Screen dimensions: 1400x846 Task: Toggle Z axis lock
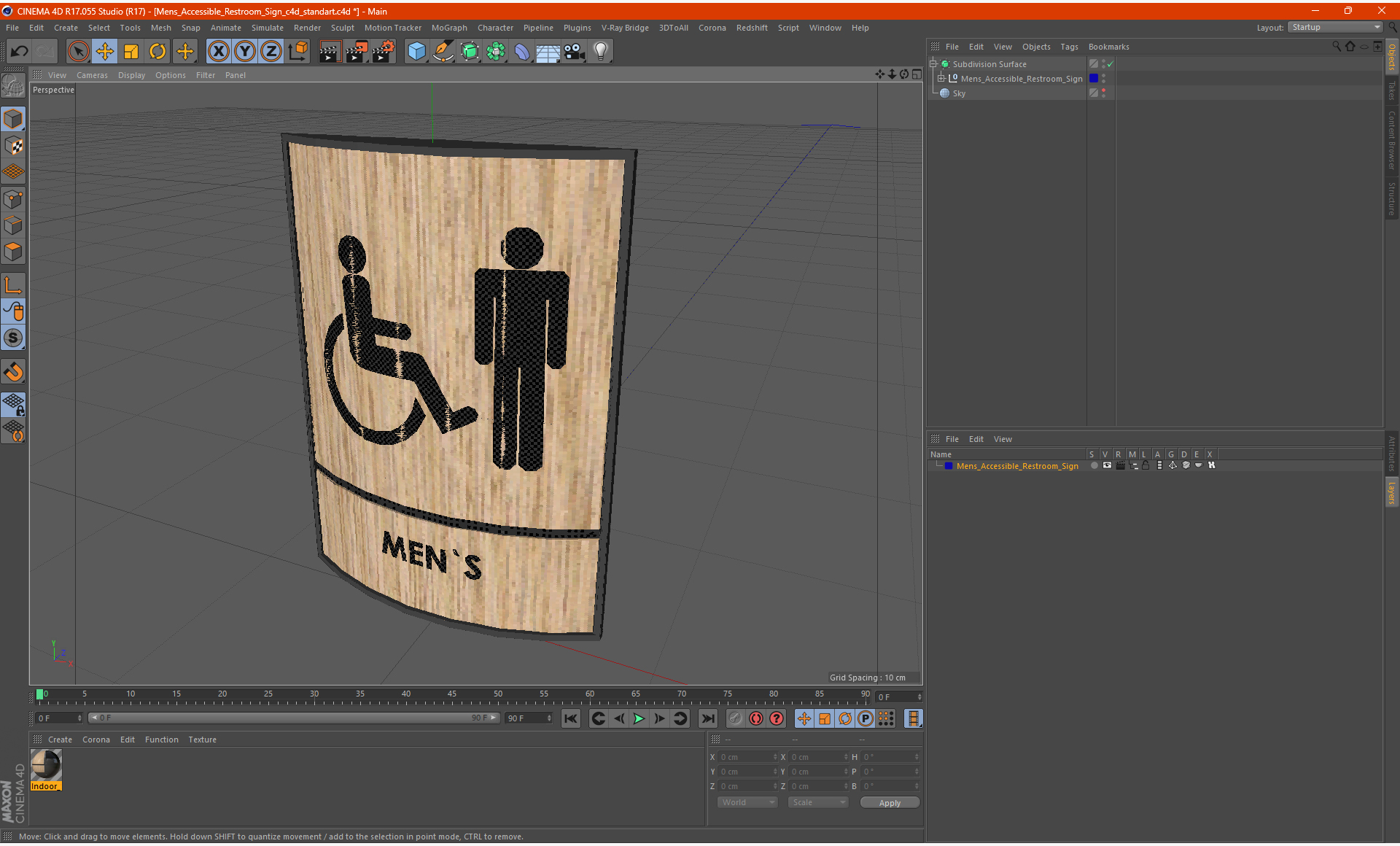pyautogui.click(x=271, y=51)
